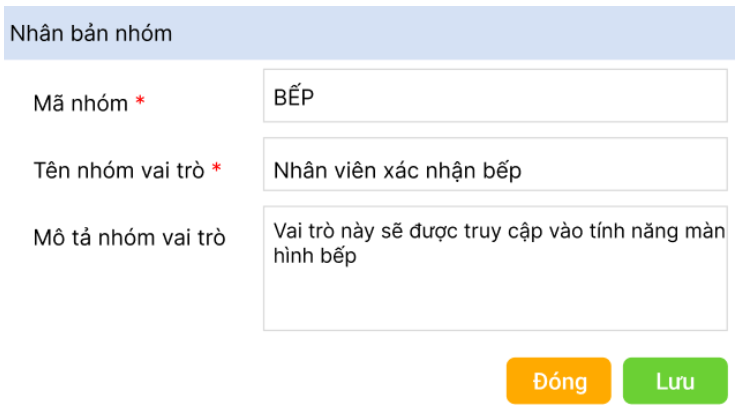Click the orange Đóng button
This screenshot has width=735, height=416.
559,382
